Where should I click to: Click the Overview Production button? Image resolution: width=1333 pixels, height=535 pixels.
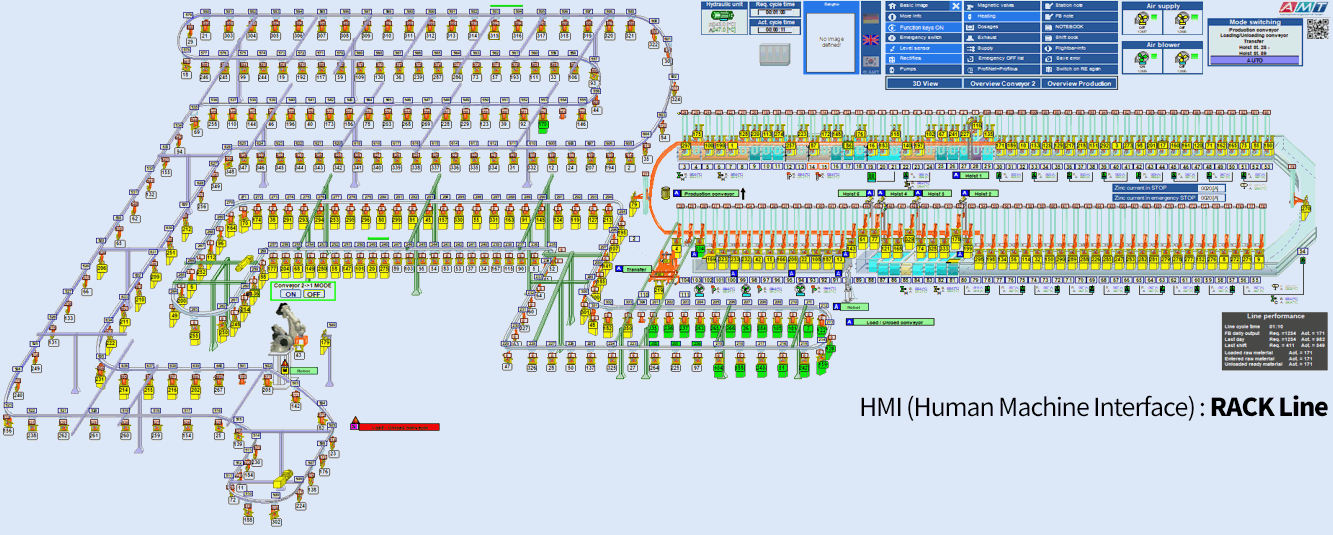pos(1079,84)
